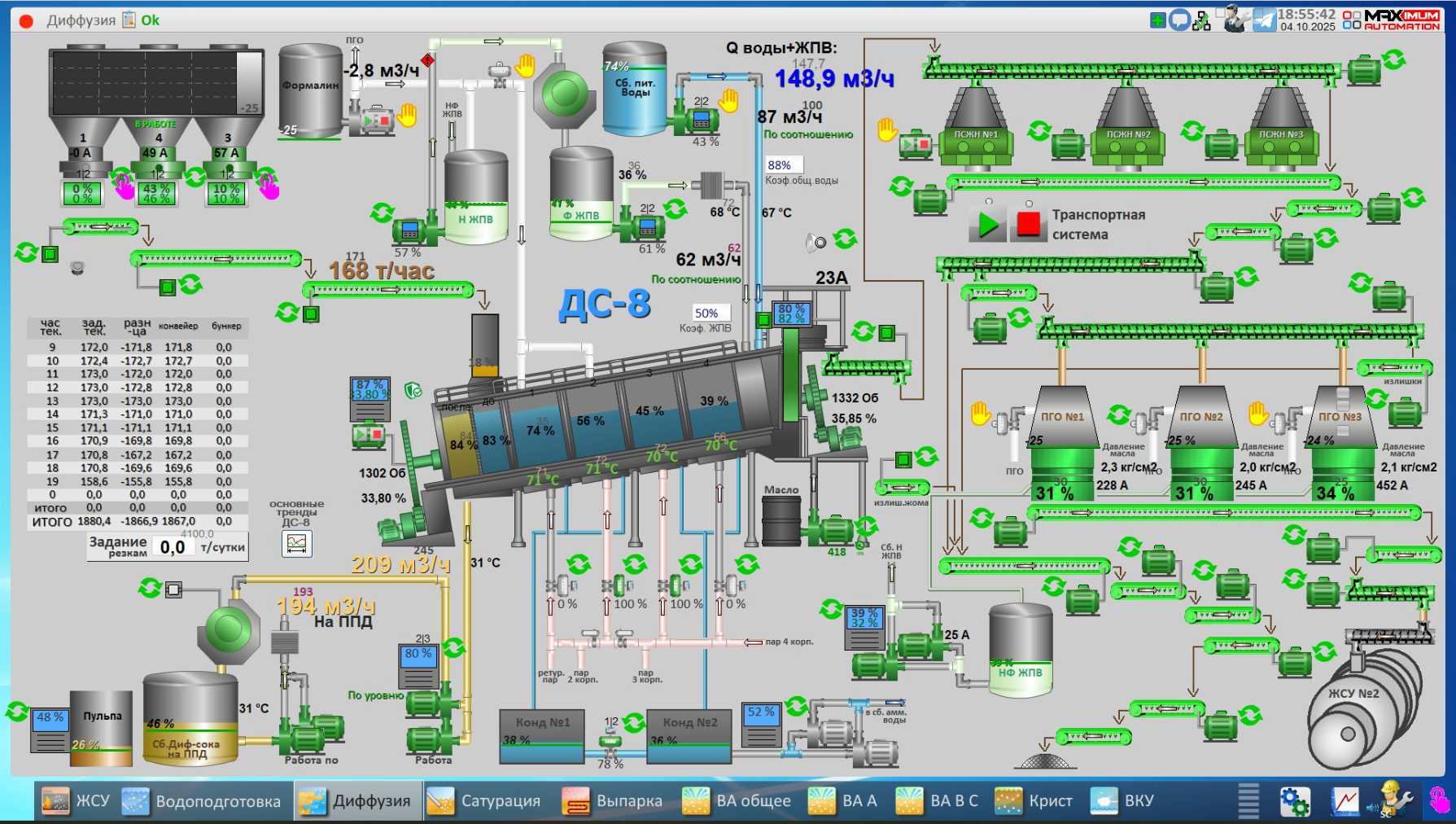Image resolution: width=1456 pixels, height=824 pixels.
Task: Open the settings gears icon in bottom bar
Action: [x=1294, y=801]
